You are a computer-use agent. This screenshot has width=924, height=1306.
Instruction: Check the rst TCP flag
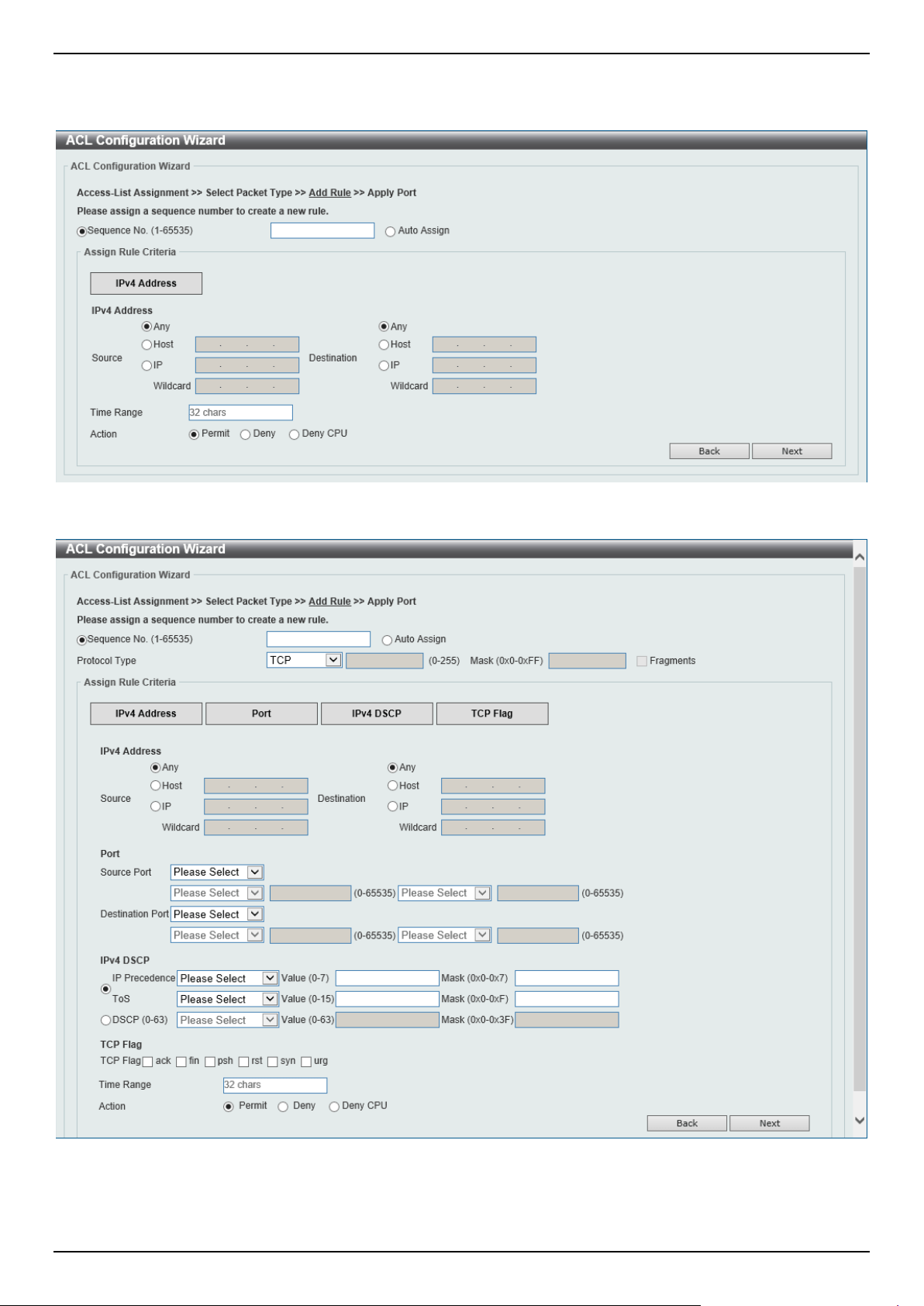(x=243, y=1062)
